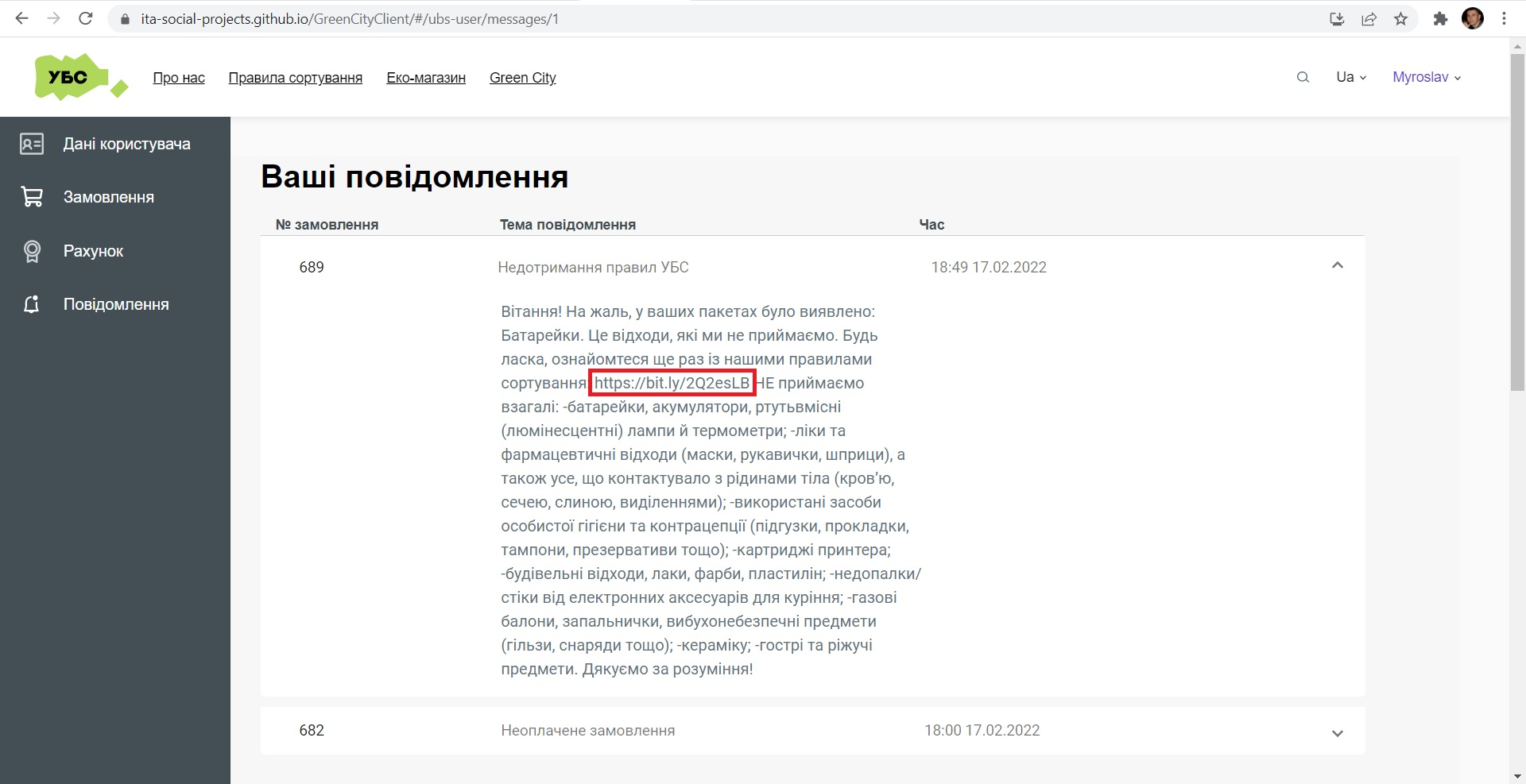Image resolution: width=1526 pixels, height=784 pixels.
Task: Open the browser share icon
Action: coord(1369,18)
